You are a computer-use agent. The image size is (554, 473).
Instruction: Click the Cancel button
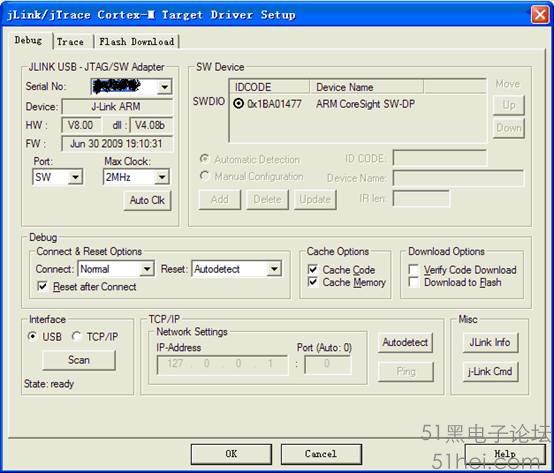(321, 454)
